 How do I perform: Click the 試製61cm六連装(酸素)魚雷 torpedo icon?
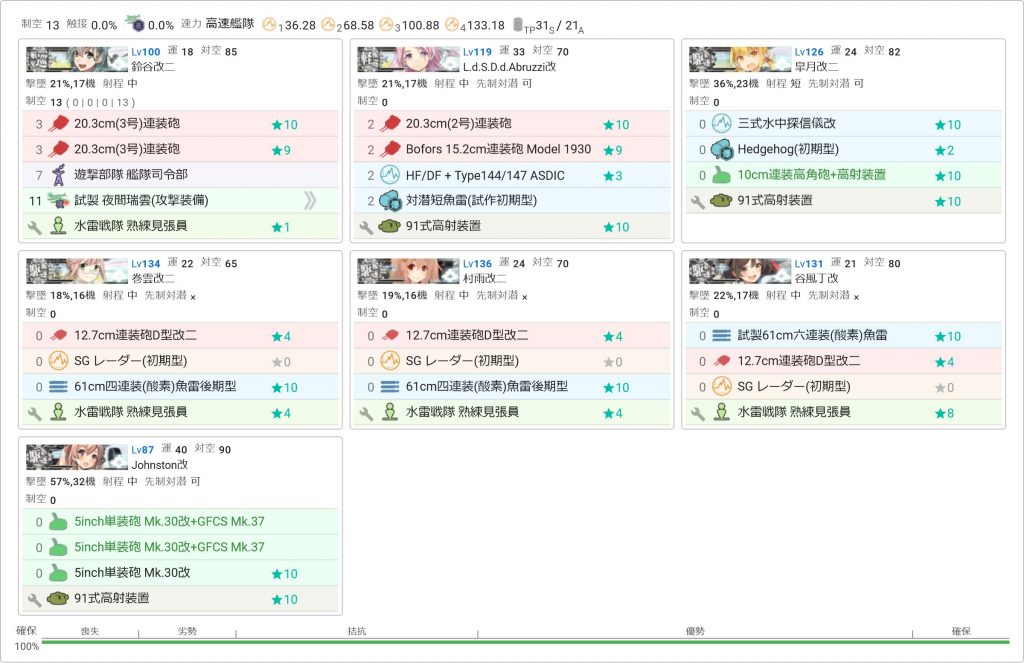pos(722,336)
